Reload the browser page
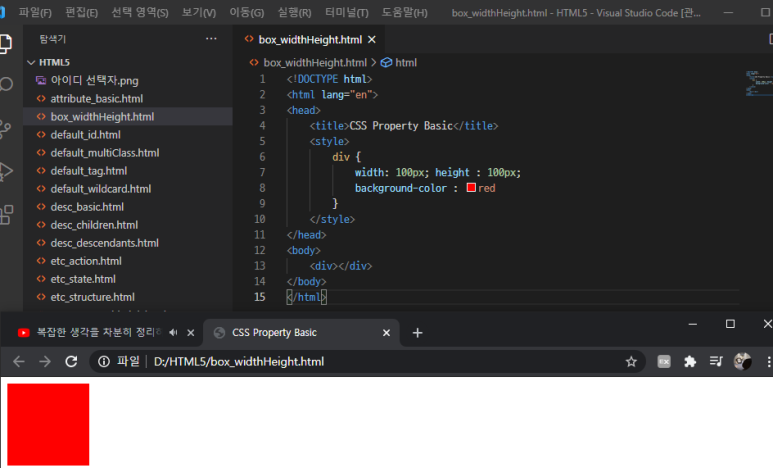The height and width of the screenshot is (468, 773). [x=71, y=361]
